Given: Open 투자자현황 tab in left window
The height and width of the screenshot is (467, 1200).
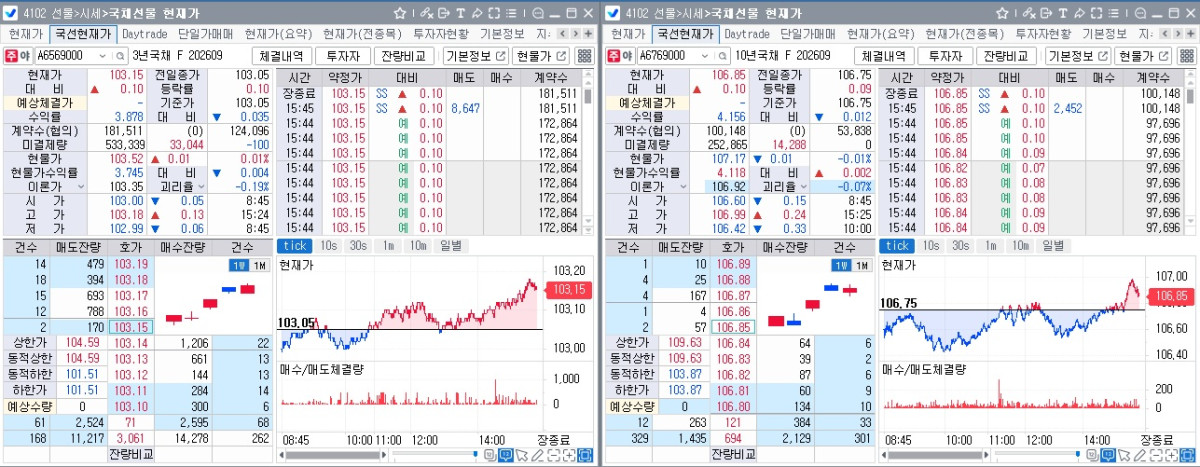Looking at the screenshot, I should point(441,33).
